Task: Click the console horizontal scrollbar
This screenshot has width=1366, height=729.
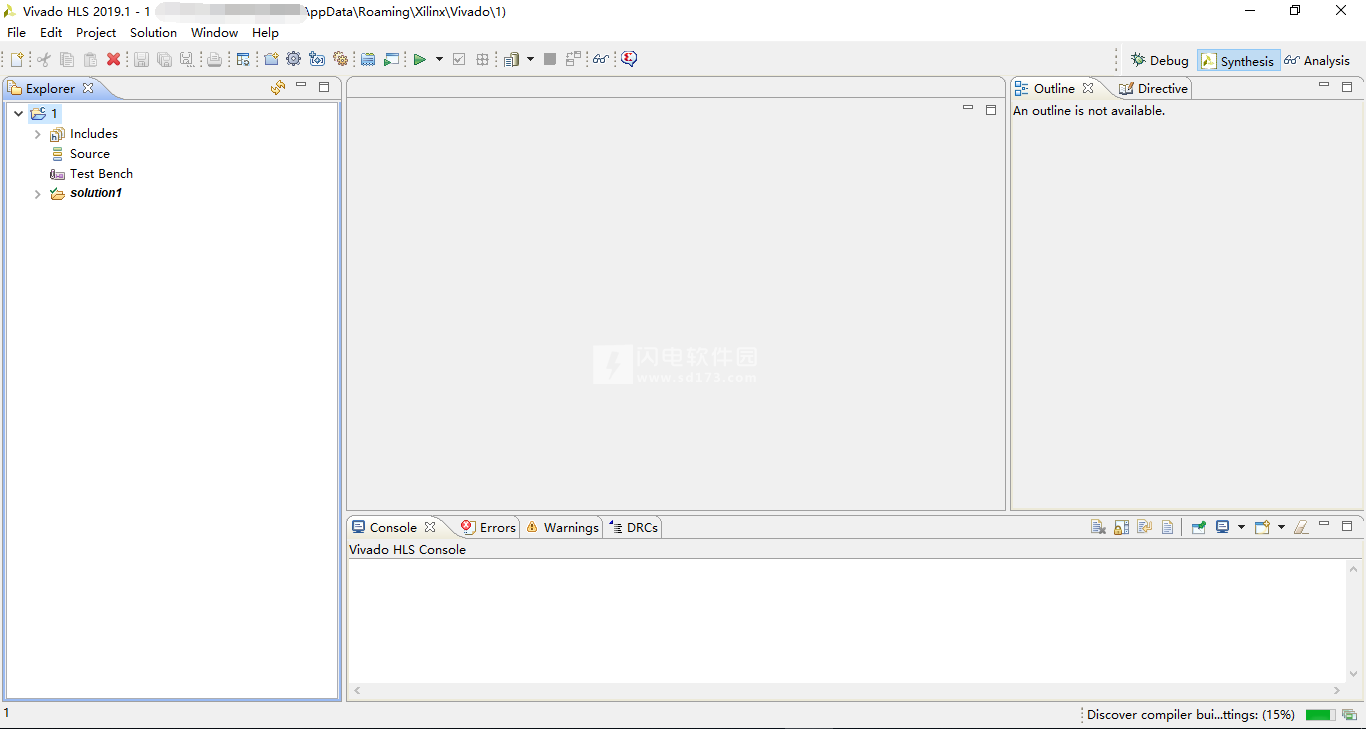Action: click(x=847, y=690)
